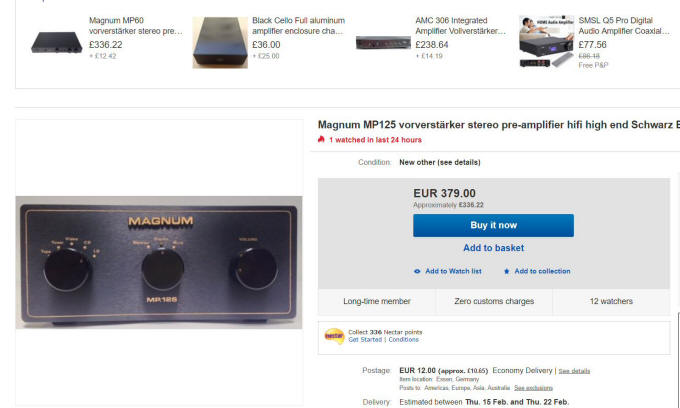680x408 pixels.
Task: Open the SMSL Q5 Pro amplifier thumbnail
Action: tap(546, 42)
